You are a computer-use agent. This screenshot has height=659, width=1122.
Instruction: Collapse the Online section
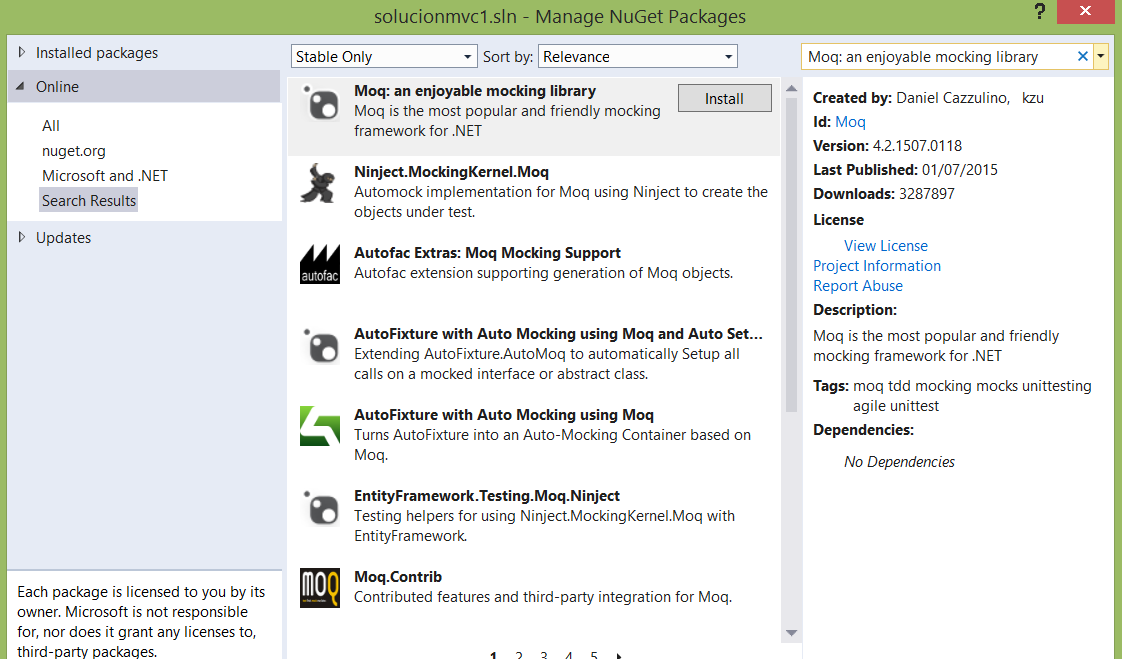point(21,87)
